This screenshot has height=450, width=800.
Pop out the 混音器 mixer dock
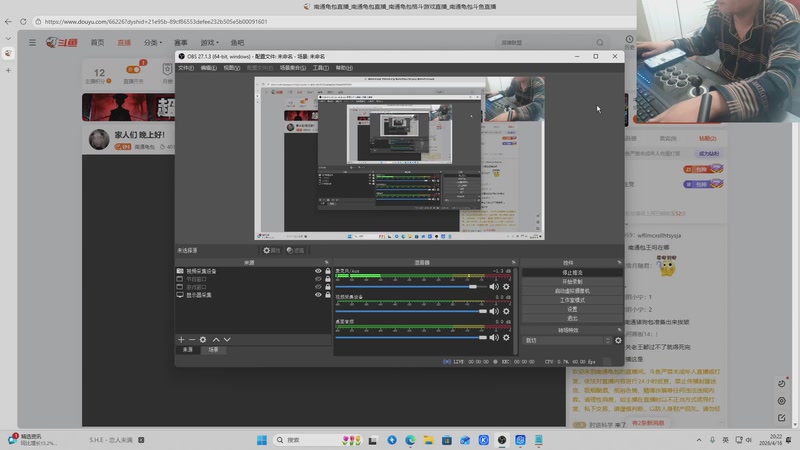pos(514,262)
